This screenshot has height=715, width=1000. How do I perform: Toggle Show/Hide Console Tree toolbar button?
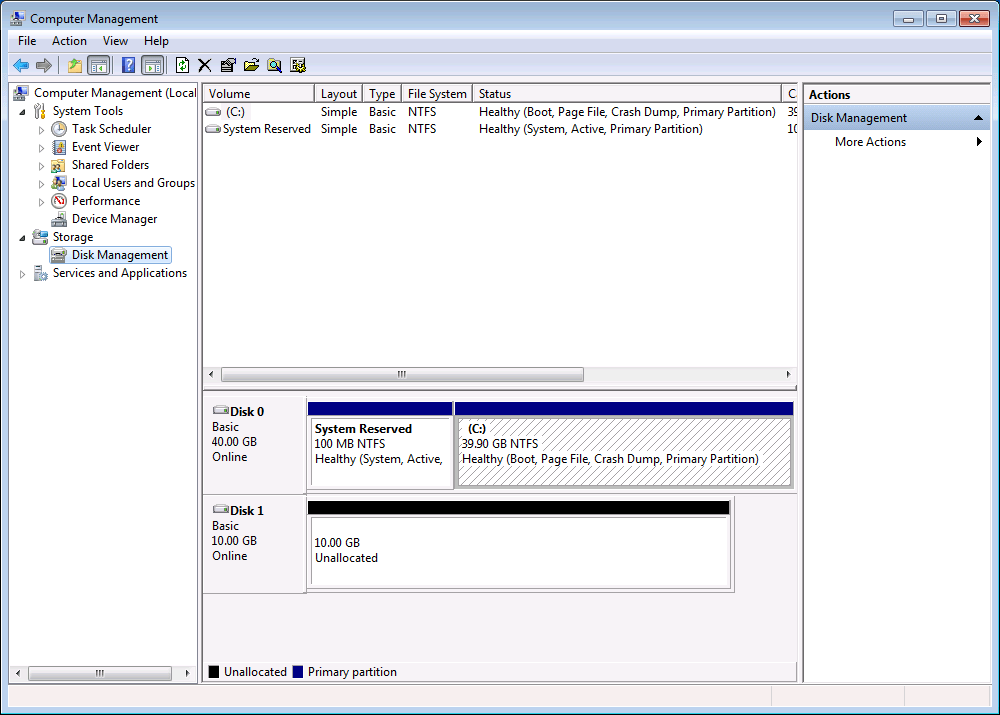tap(98, 65)
